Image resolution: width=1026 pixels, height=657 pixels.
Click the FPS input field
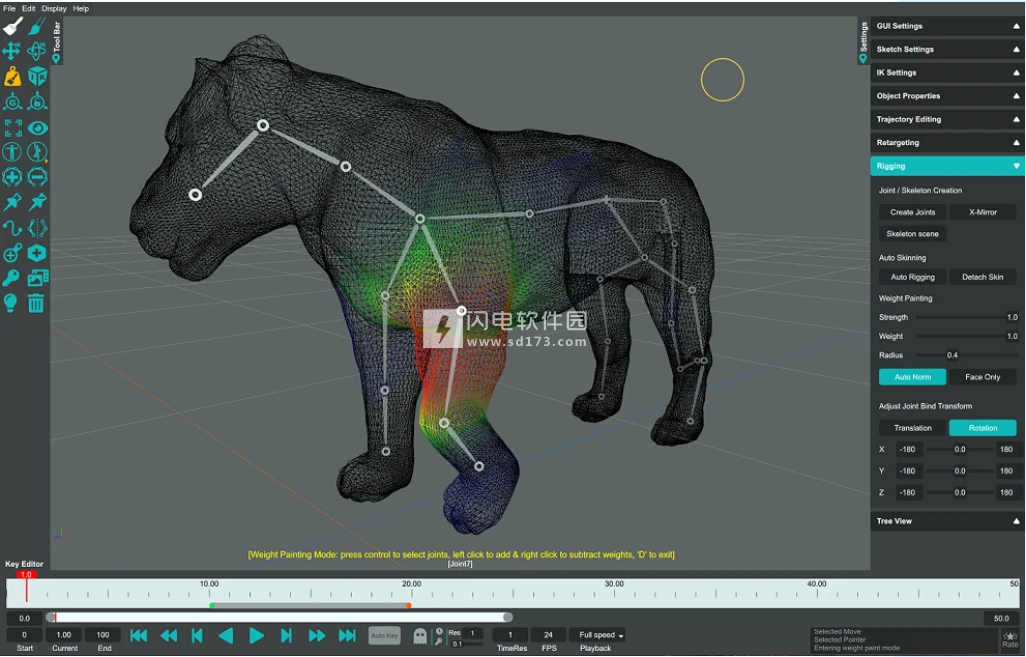point(548,635)
